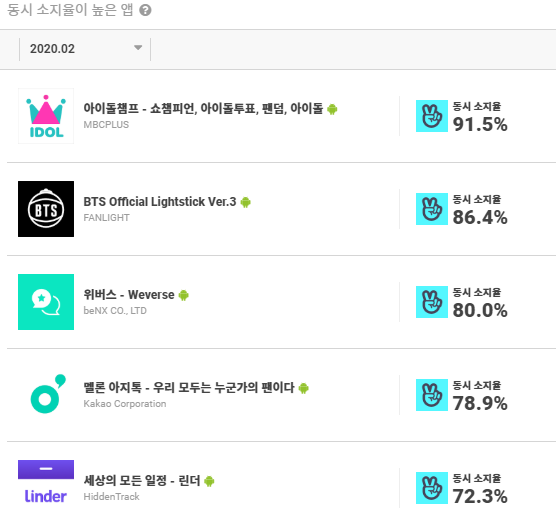Click the V Live icon beside 72.3%

coord(432,487)
